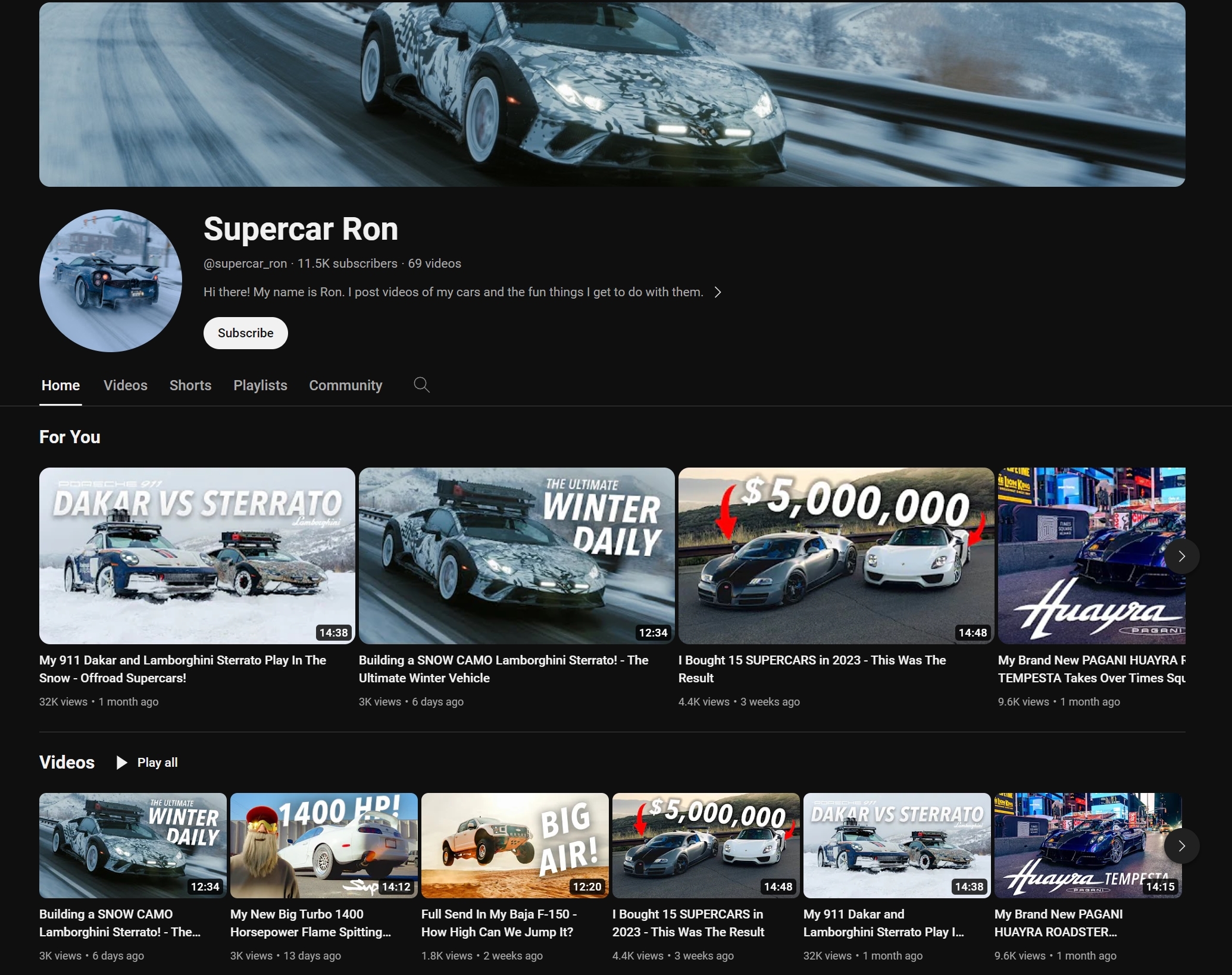Open the channel search magnifier icon

pos(421,385)
